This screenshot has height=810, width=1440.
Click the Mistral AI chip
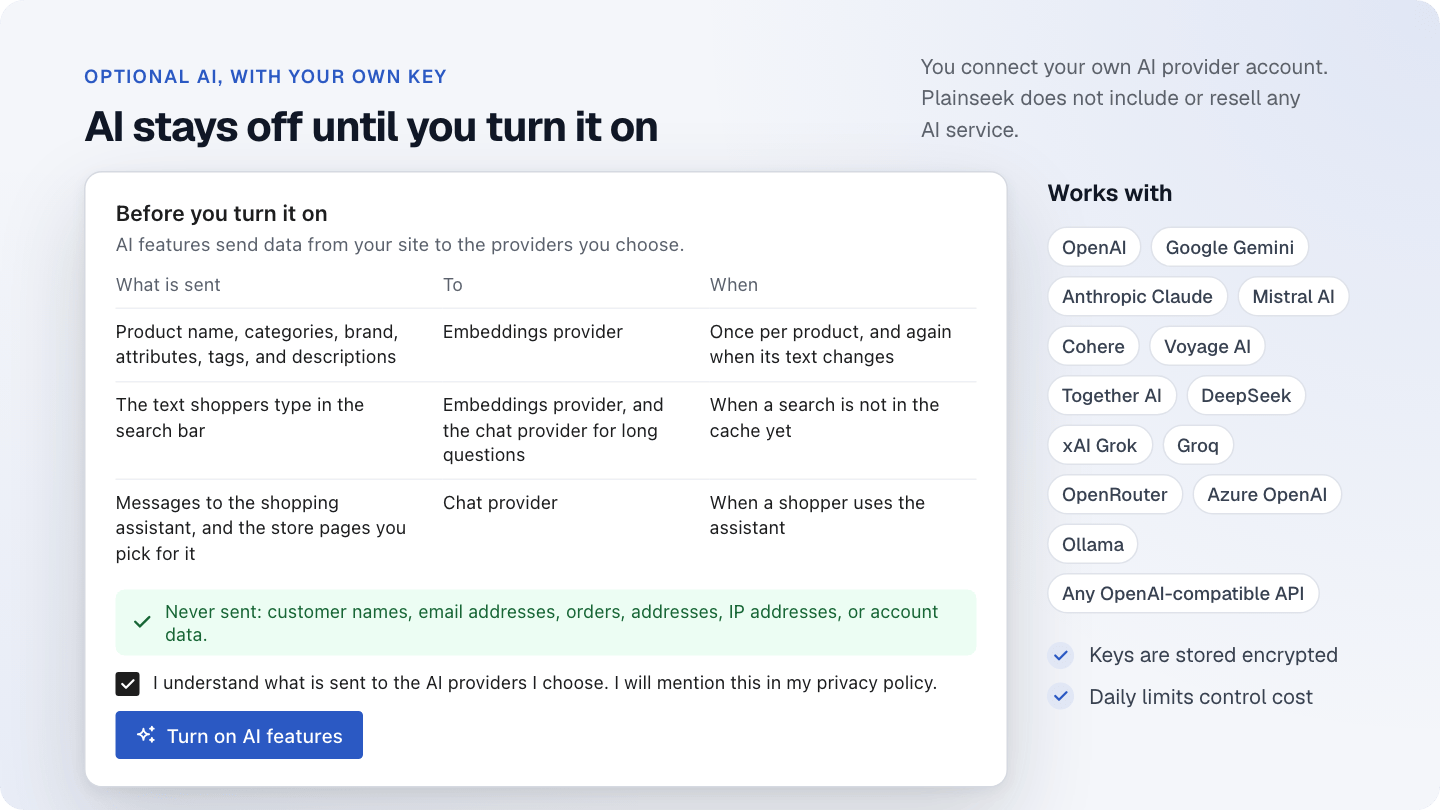tap(1293, 297)
